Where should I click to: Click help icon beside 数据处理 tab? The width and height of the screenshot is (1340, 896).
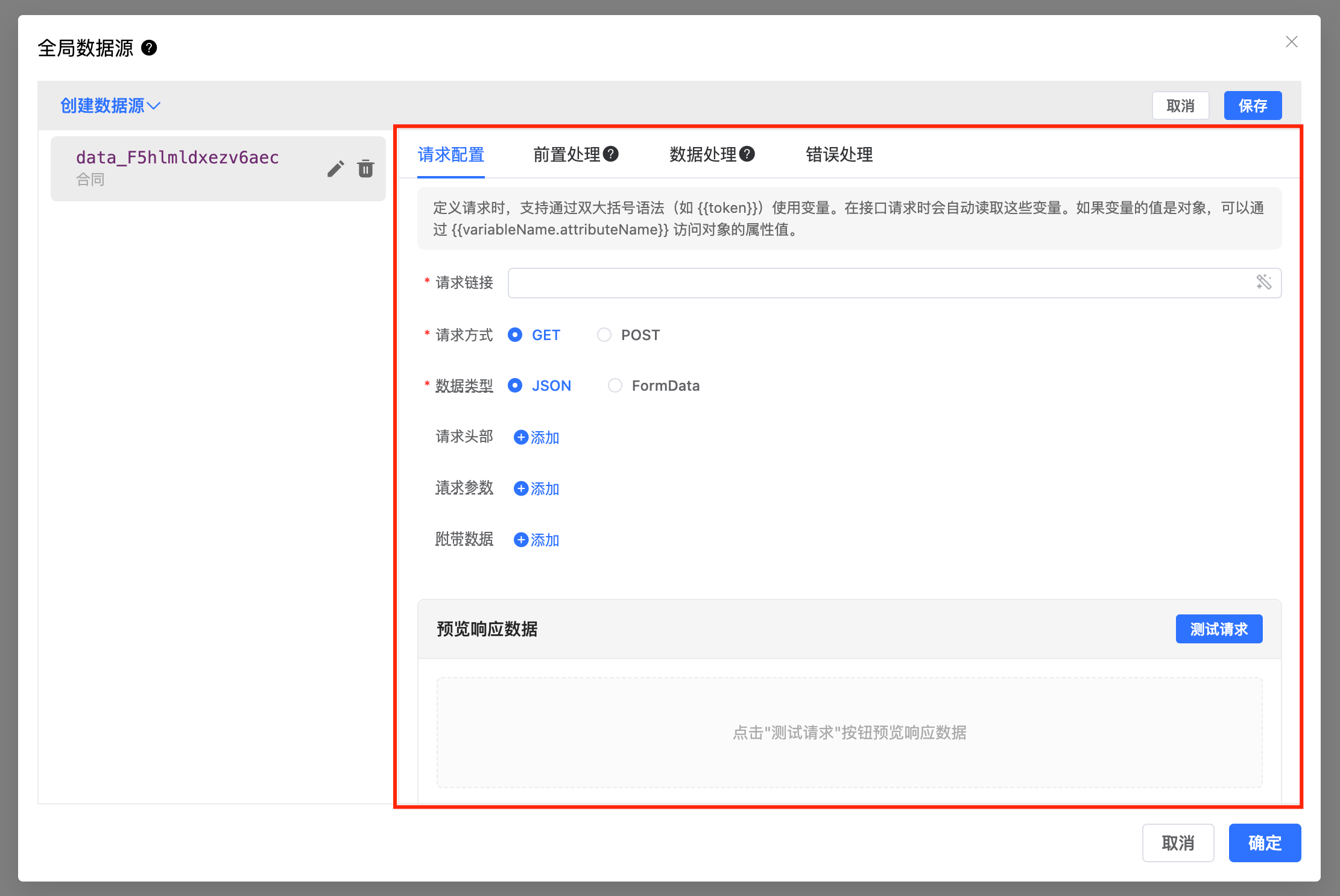point(747,154)
